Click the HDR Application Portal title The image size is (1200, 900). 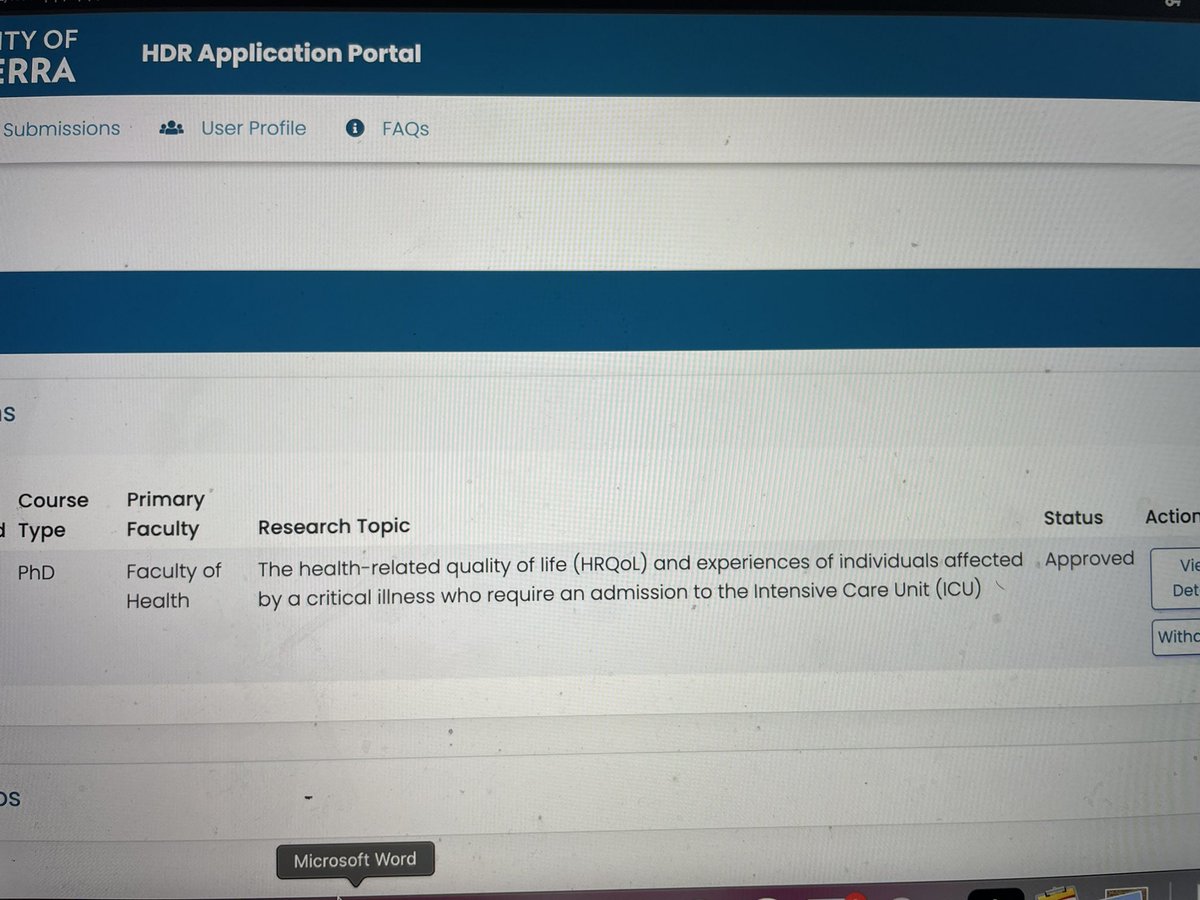pyautogui.click(x=281, y=54)
